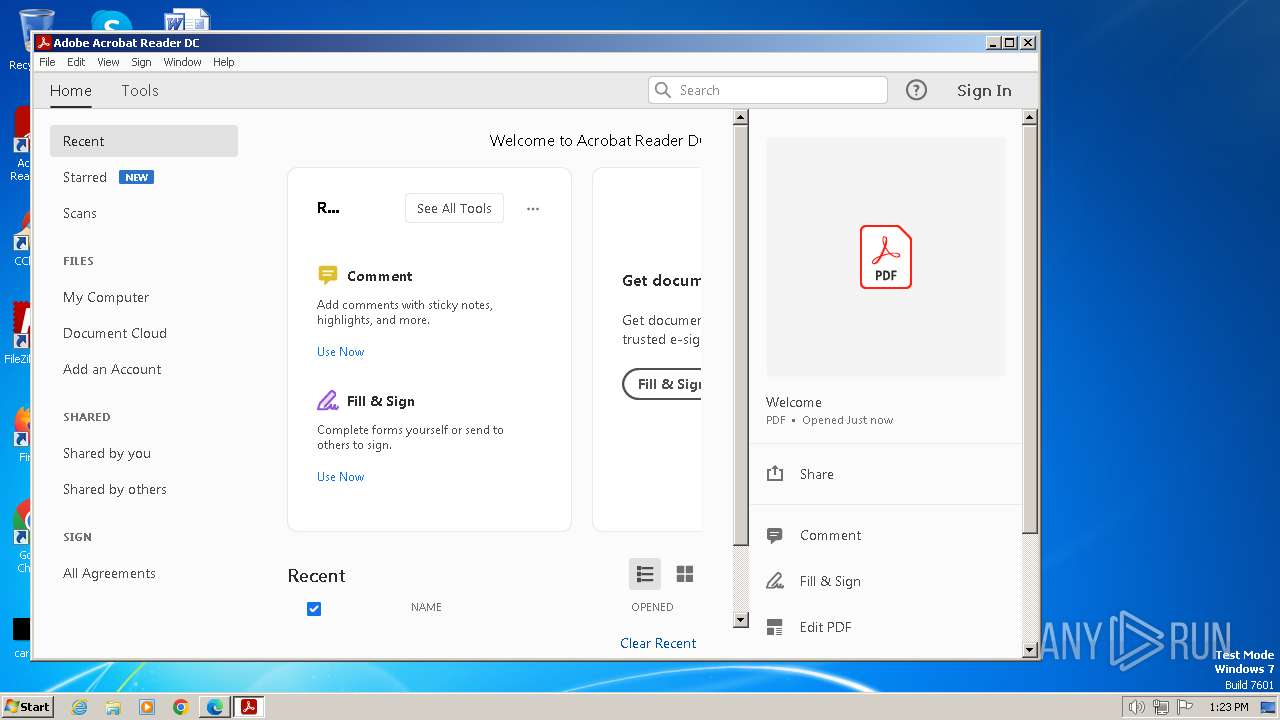Open the media player taskbar icon
The width and height of the screenshot is (1280, 720).
click(147, 707)
